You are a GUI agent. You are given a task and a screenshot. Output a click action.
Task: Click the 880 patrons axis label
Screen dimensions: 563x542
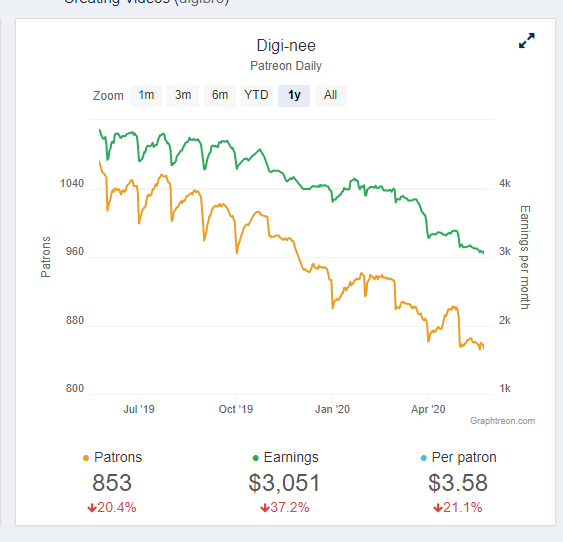tap(75, 320)
